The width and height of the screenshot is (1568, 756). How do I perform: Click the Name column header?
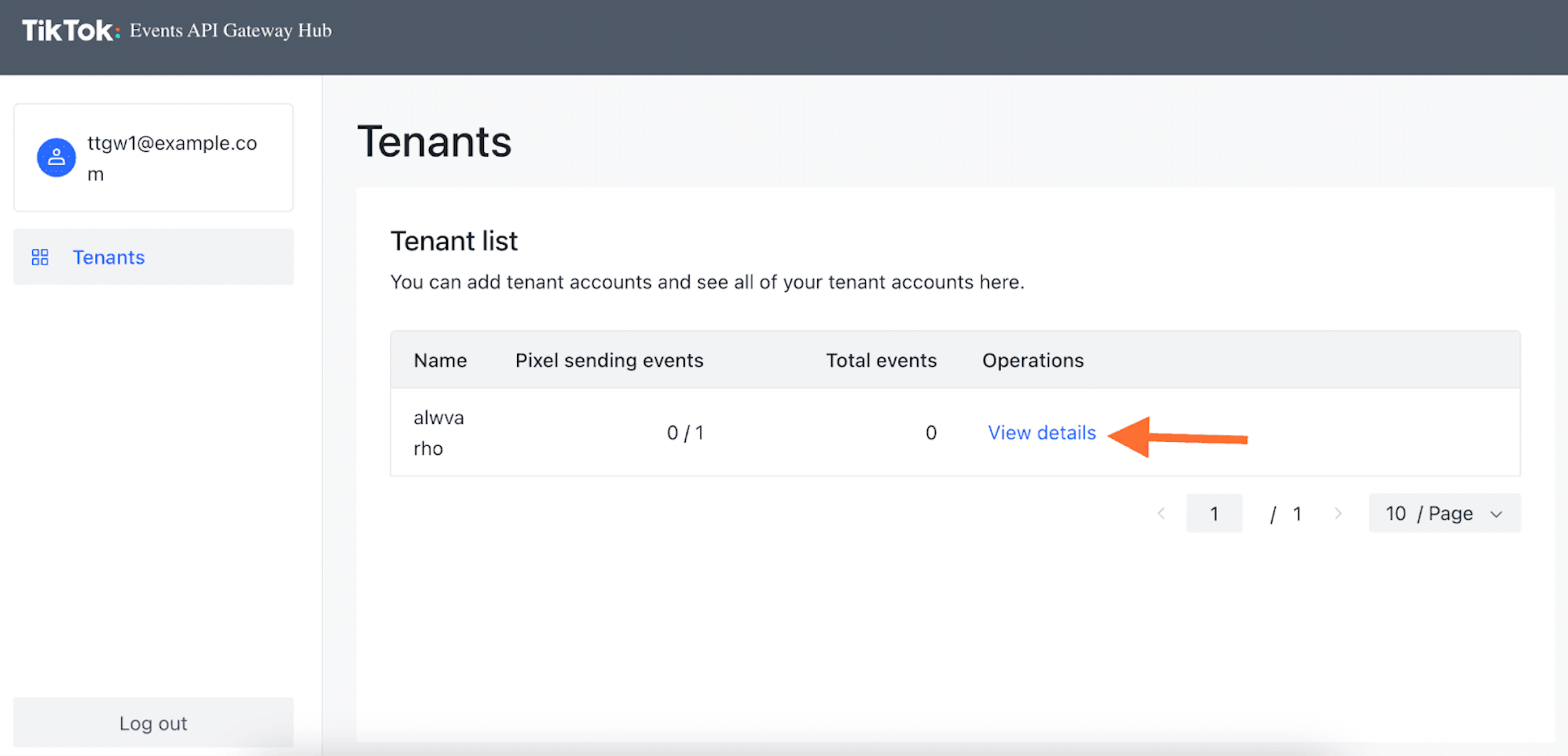(x=440, y=361)
